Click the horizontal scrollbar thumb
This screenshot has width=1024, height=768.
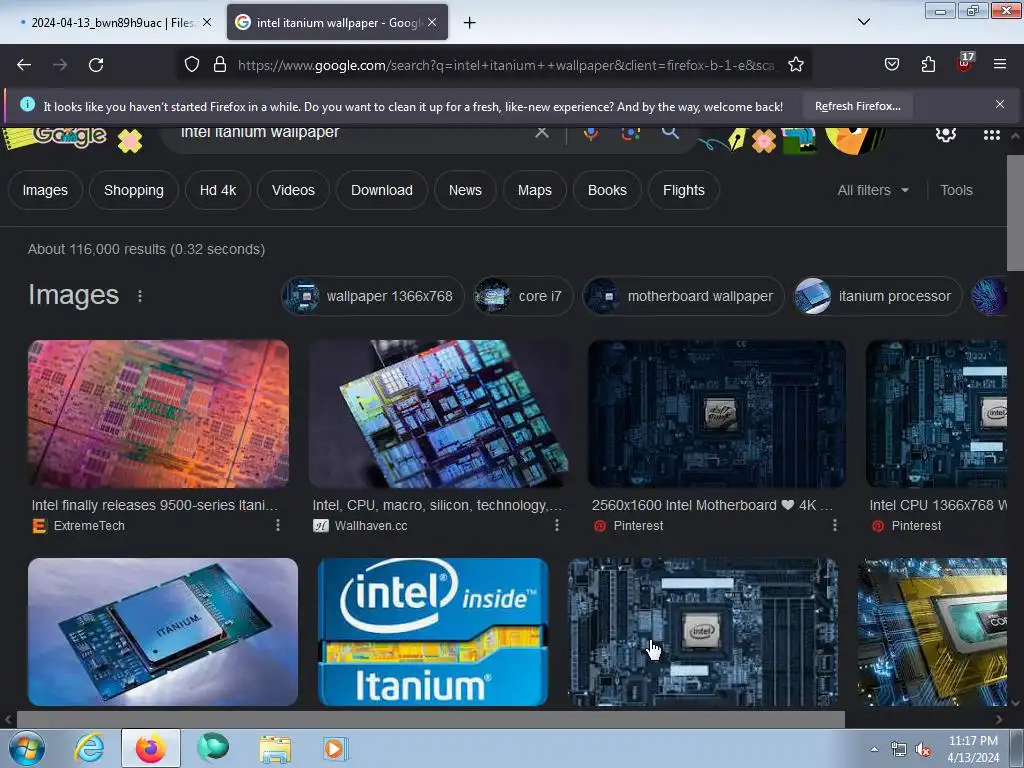430,720
